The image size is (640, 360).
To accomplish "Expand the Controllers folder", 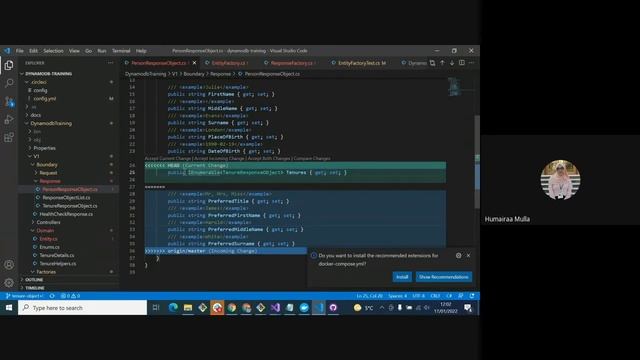I will pos(48,222).
